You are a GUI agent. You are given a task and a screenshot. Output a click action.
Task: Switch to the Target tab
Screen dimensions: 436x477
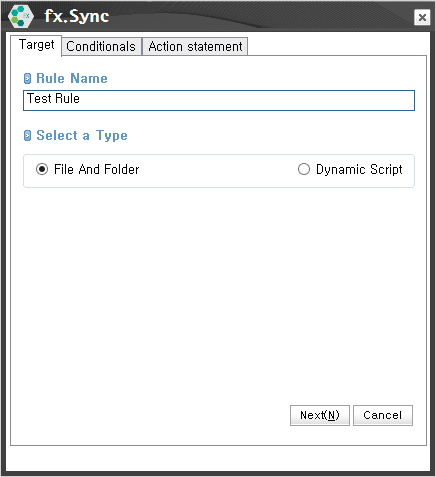[x=36, y=45]
